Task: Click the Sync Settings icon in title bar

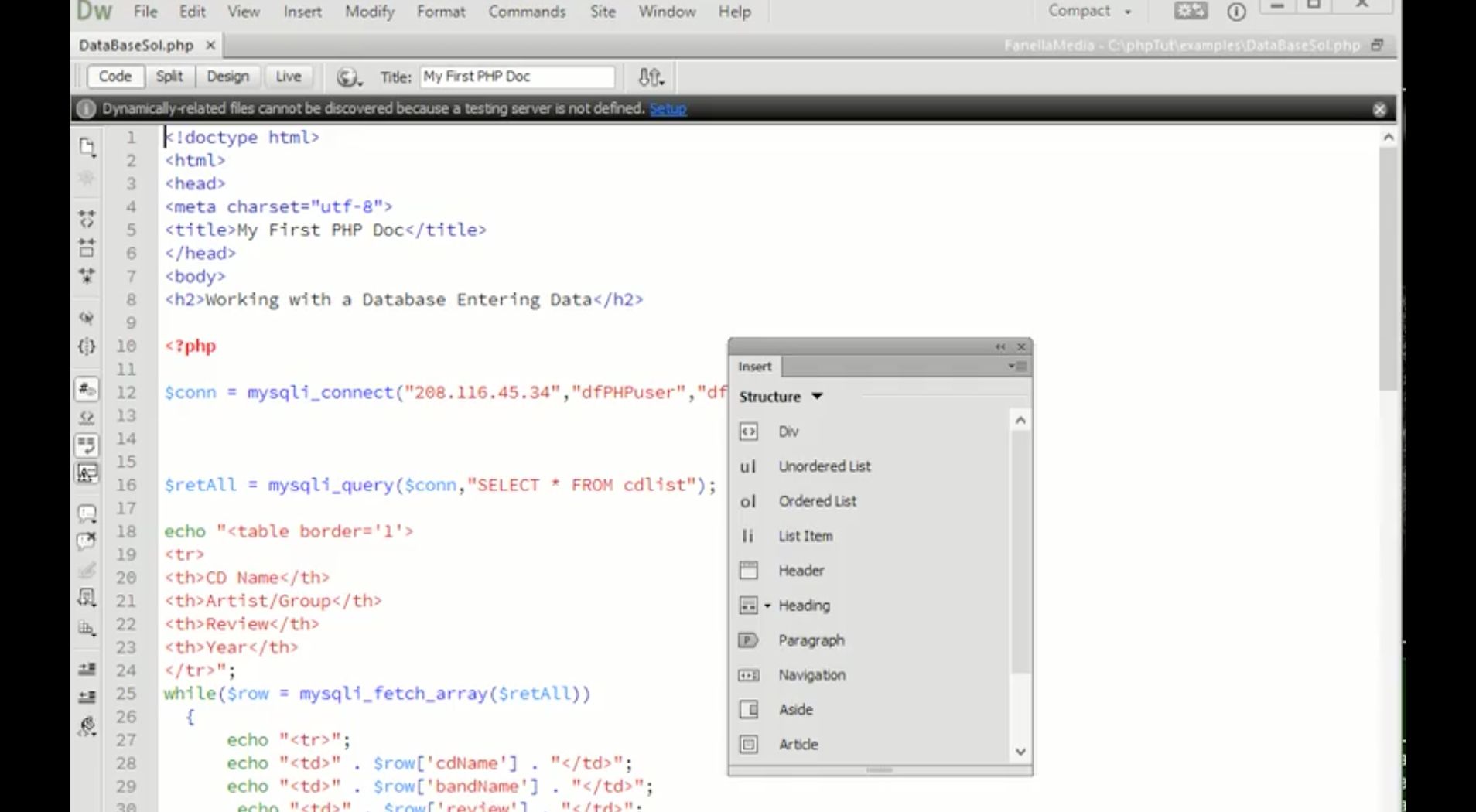Action: (x=1191, y=11)
